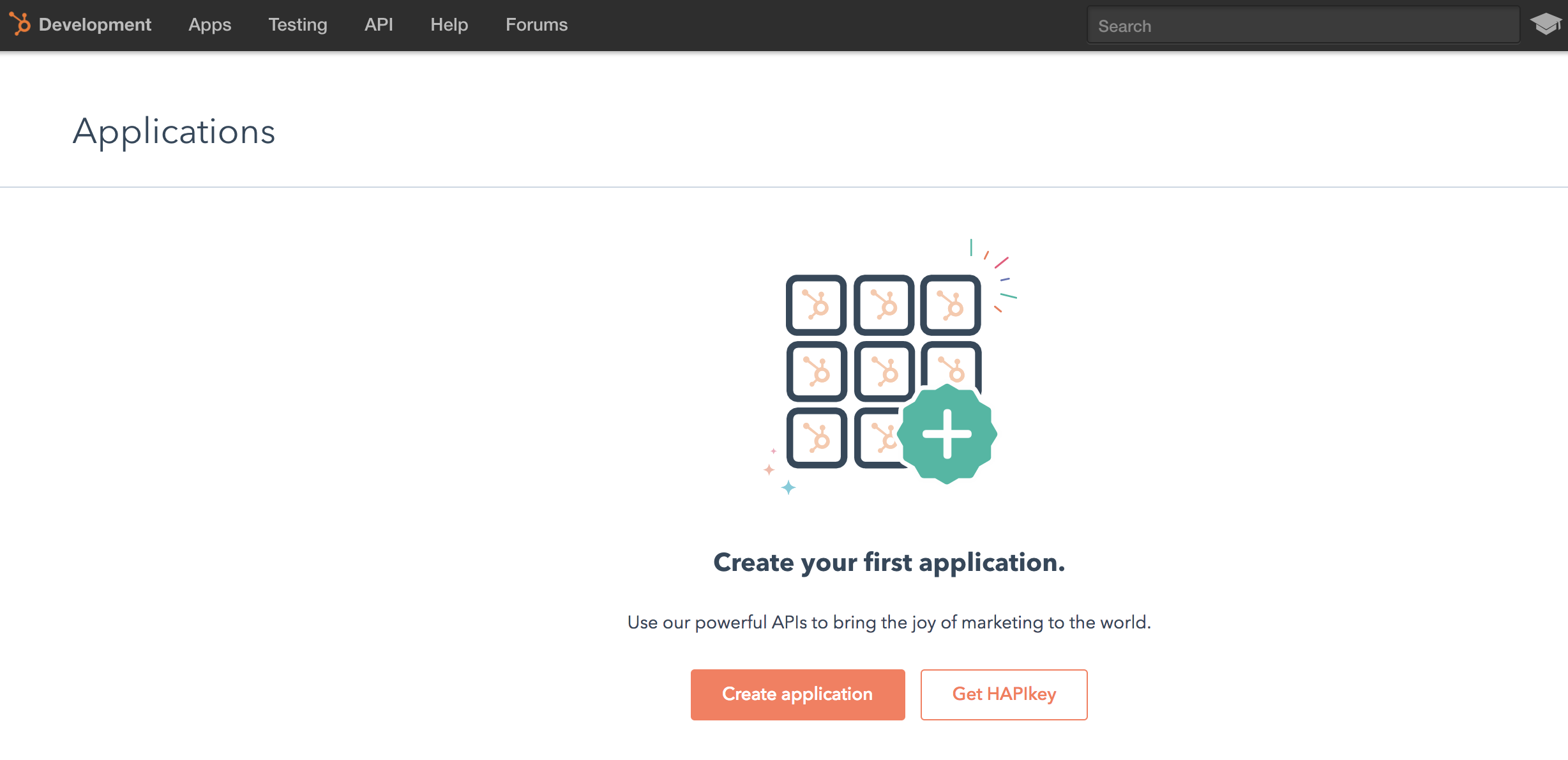Click the center sprocket tile in grid
Viewport: 1568px width, 760px height.
[884, 372]
